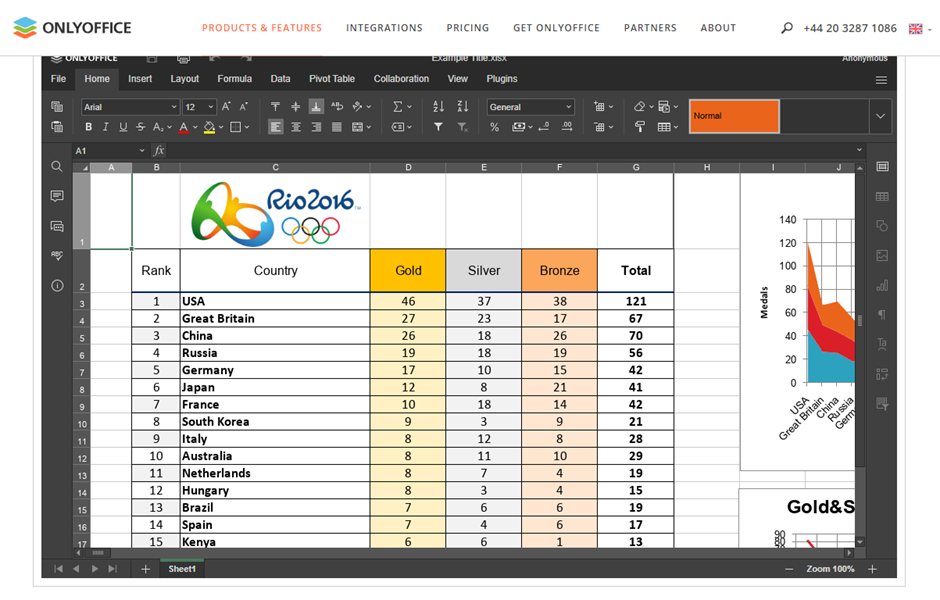The width and height of the screenshot is (940, 600).
Task: Select Justified alignment icon
Action: coord(337,126)
